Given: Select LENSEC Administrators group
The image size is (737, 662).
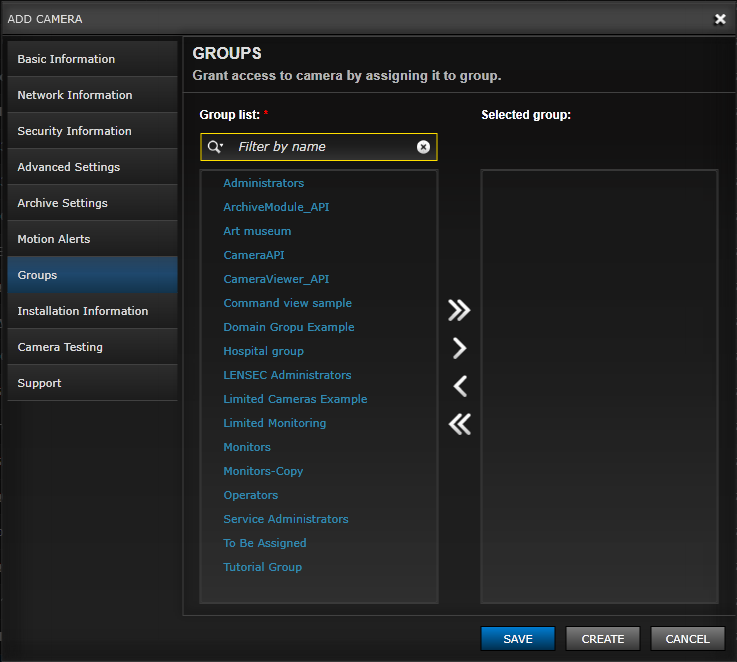Looking at the screenshot, I should pos(287,375).
